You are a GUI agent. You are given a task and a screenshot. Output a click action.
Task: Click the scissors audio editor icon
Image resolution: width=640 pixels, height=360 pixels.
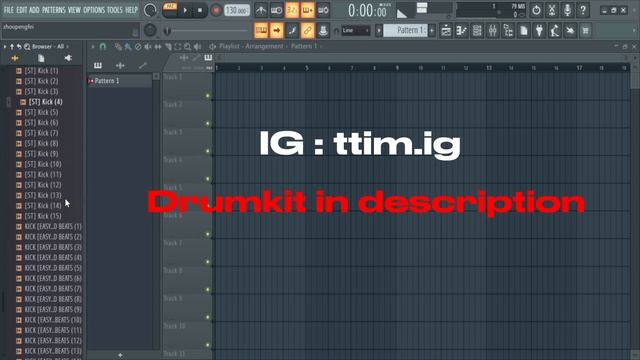pos(552,10)
